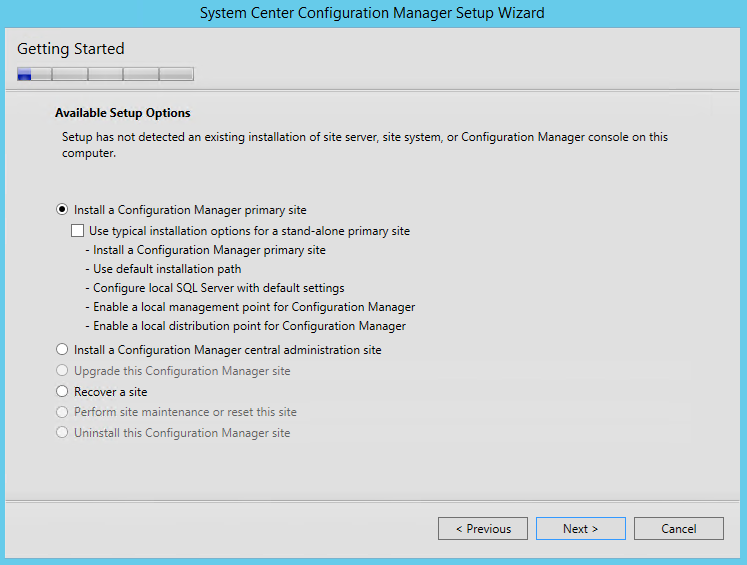Click Perform site maintenance or reset radio

pyautogui.click(x=63, y=412)
